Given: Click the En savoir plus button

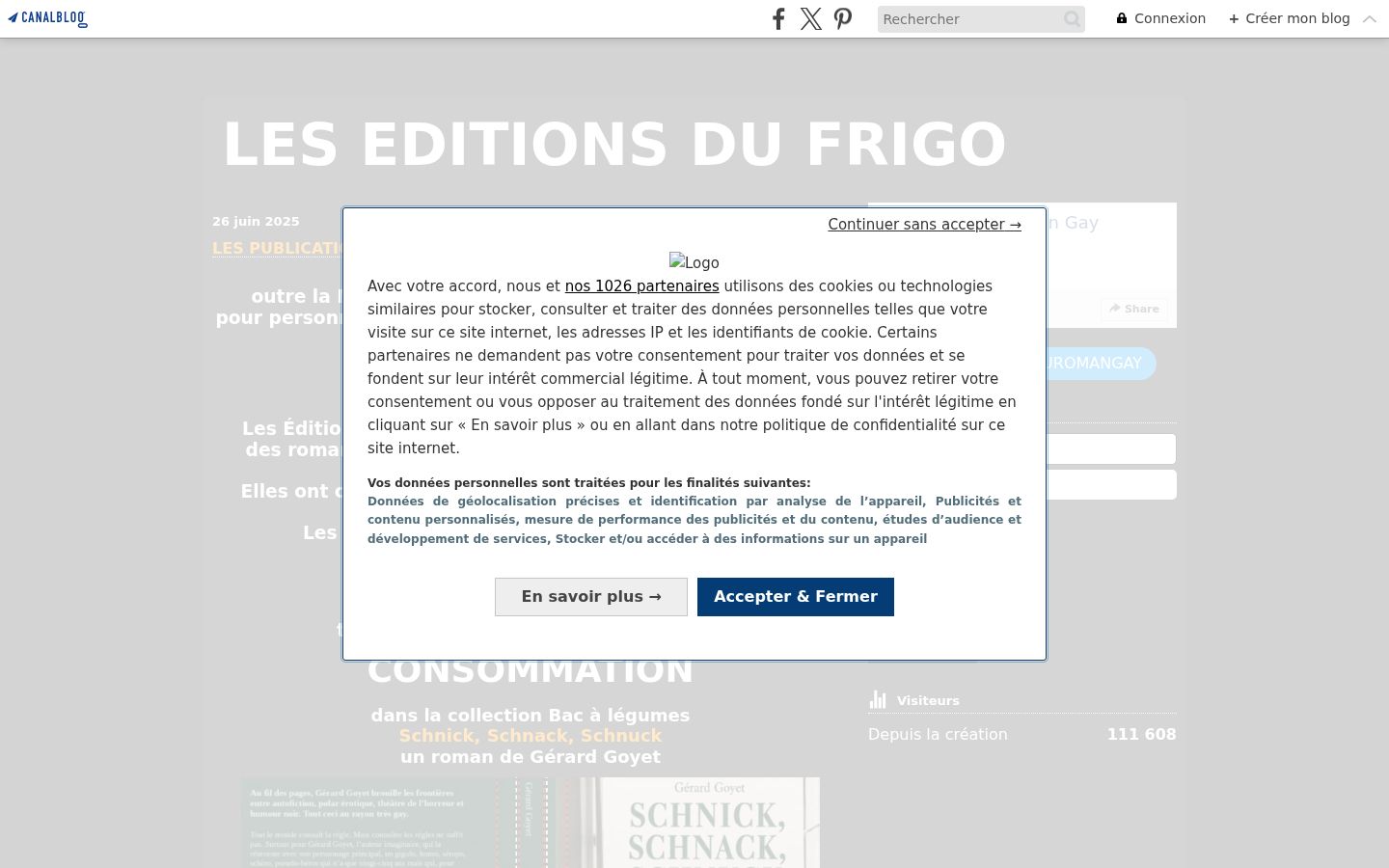Looking at the screenshot, I should [591, 597].
